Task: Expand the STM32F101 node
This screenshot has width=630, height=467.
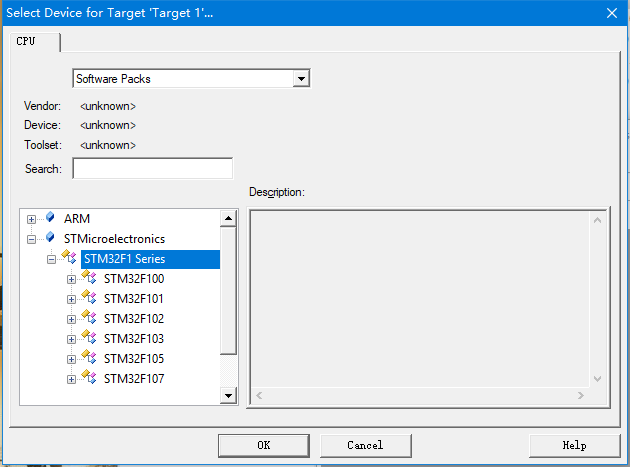Action: [72, 299]
